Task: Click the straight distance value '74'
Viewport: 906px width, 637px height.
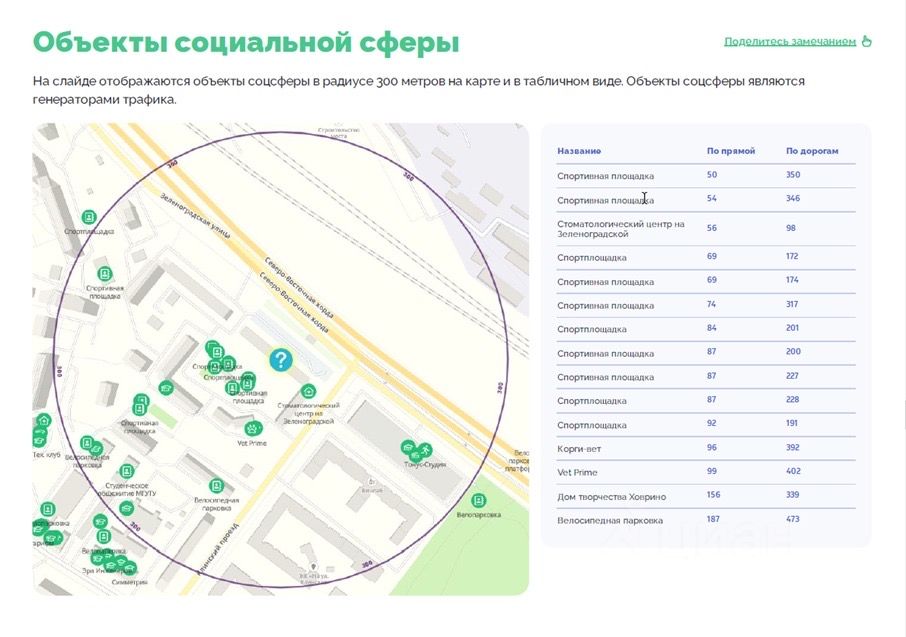Action: pyautogui.click(x=711, y=304)
